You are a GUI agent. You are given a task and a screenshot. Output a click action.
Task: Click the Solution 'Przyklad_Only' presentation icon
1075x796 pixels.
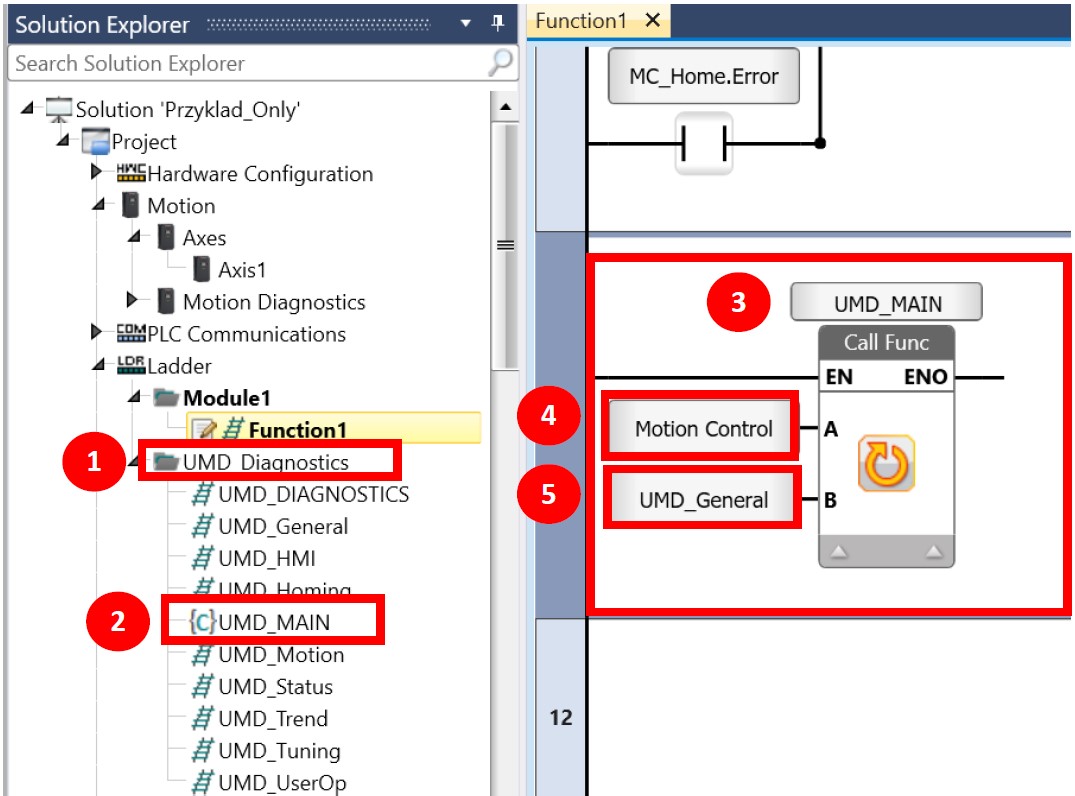tap(58, 109)
